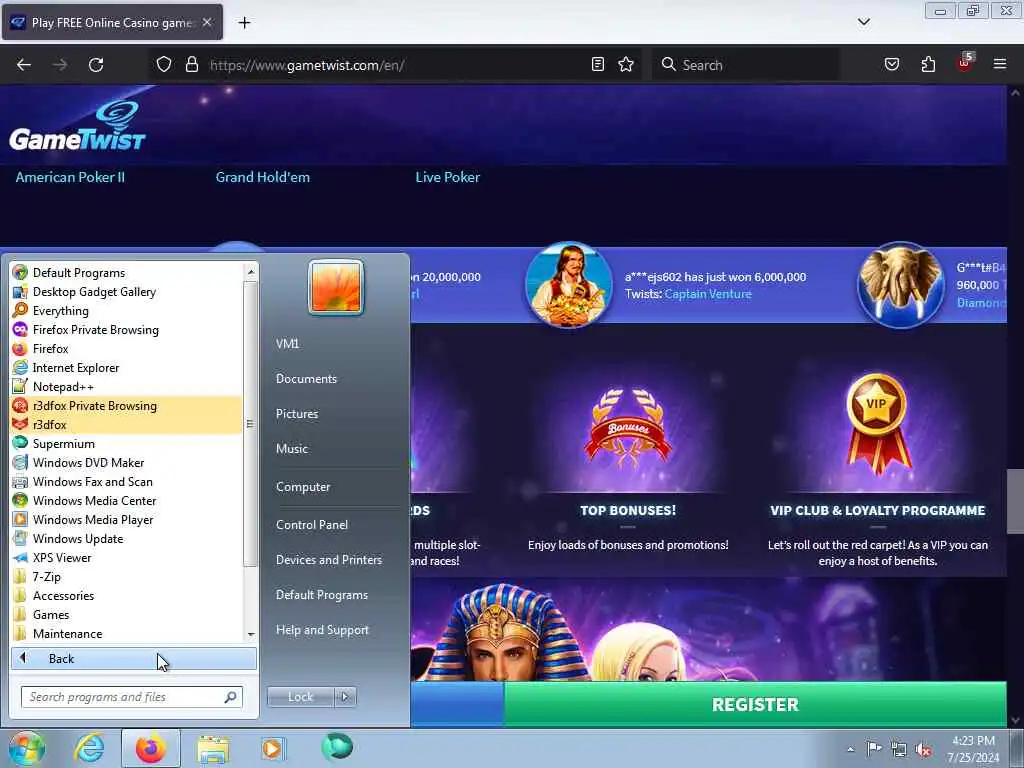1024x768 pixels.
Task: Close the GameTwist browser tab
Action: click(x=207, y=22)
